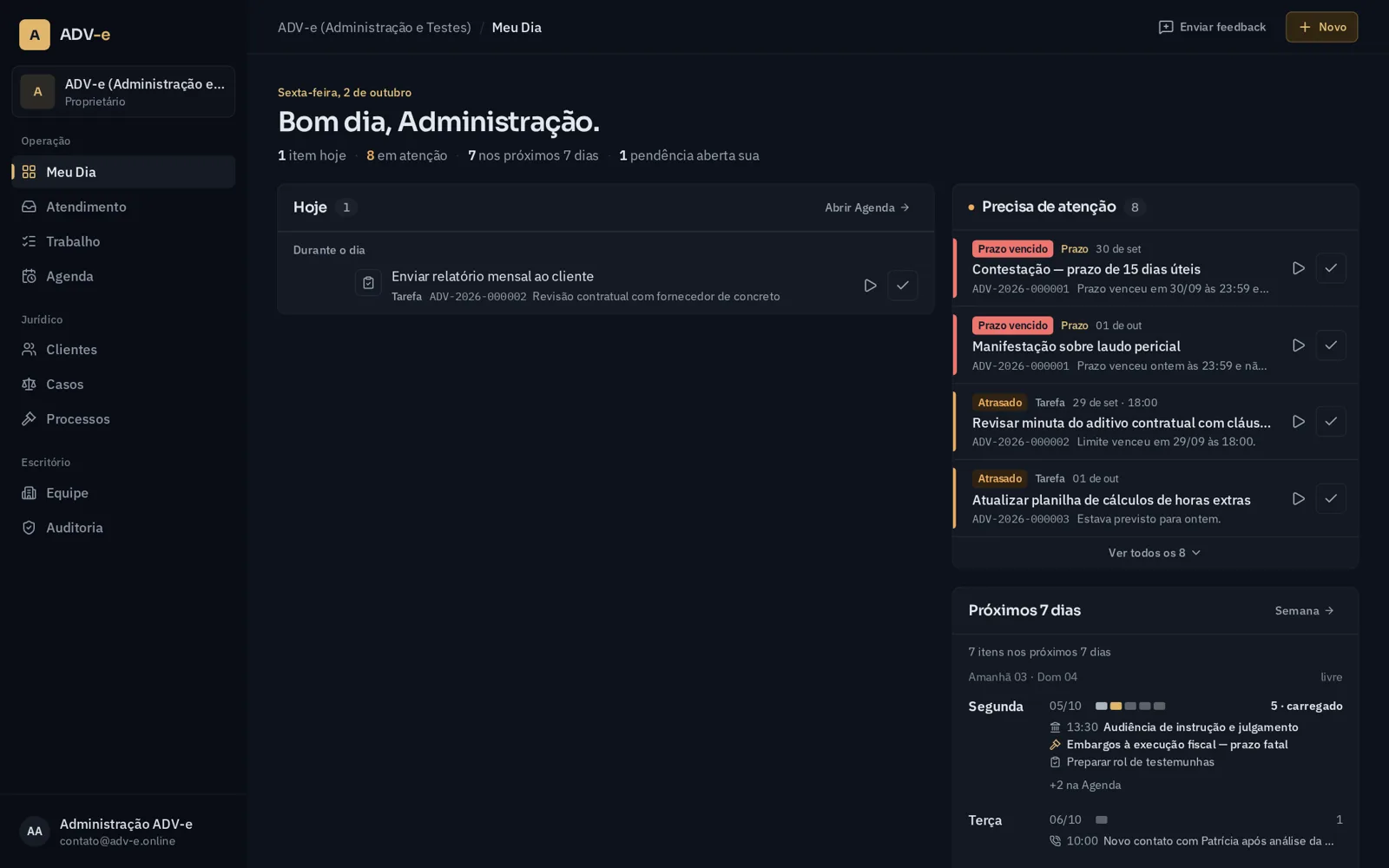The image size is (1389, 868).
Task: Go to Atendimento in sidebar
Action: tap(123, 207)
